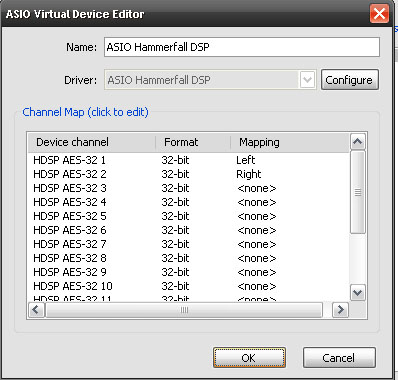The height and width of the screenshot is (380, 398).
Task: Click the Cancel button
Action: [x=339, y=358]
